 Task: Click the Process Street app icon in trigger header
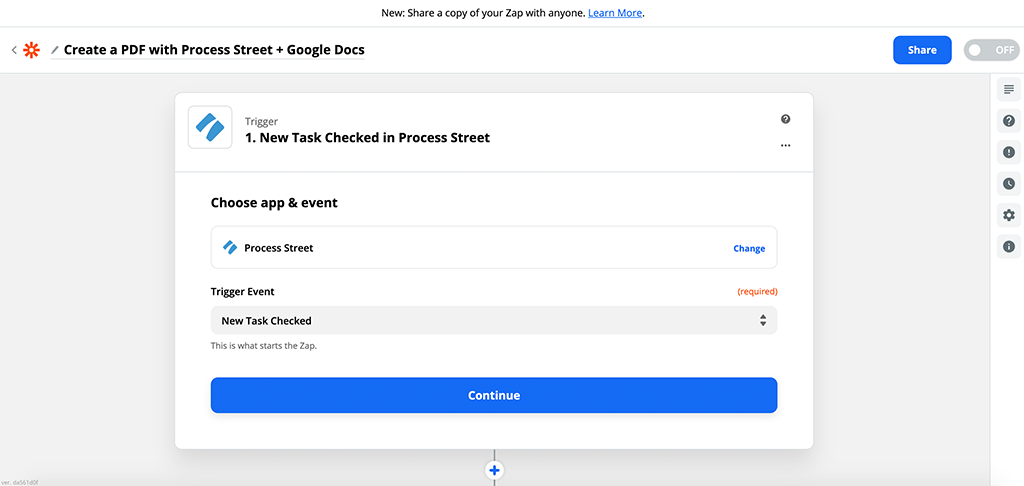(210, 127)
